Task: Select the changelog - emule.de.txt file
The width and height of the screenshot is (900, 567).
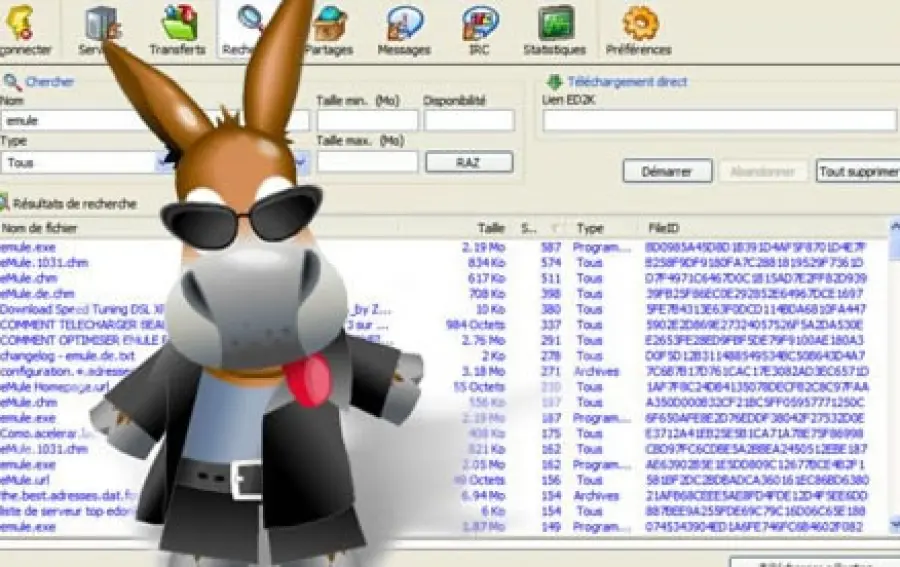Action: tap(67, 356)
